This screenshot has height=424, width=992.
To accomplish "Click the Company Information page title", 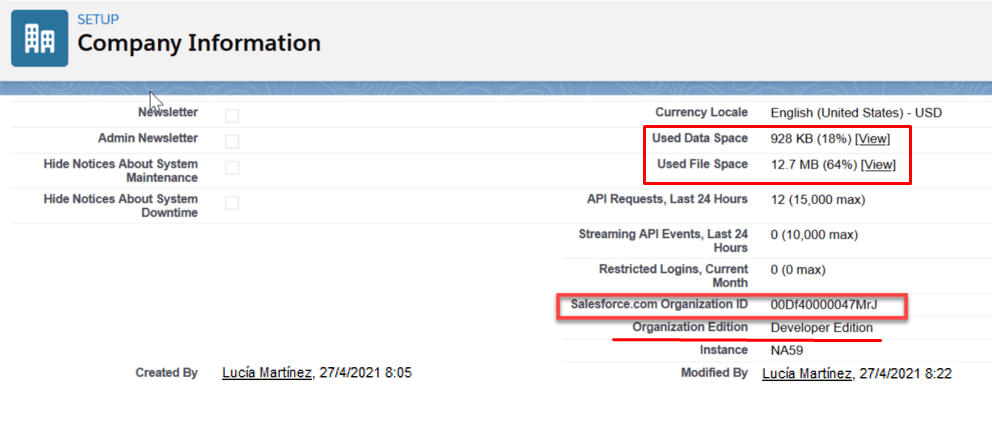I will tap(199, 43).
